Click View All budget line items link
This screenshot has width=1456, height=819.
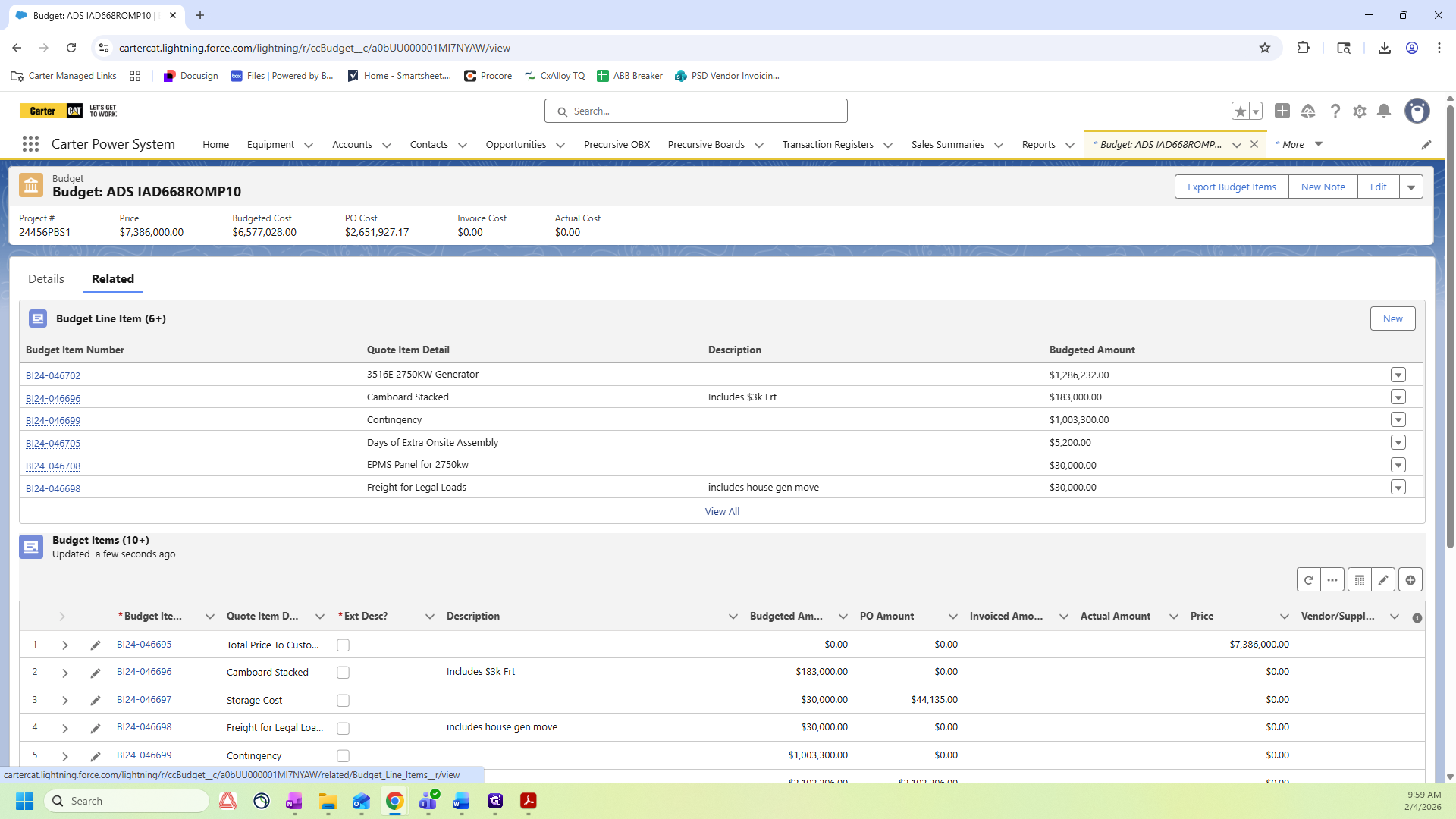click(722, 512)
